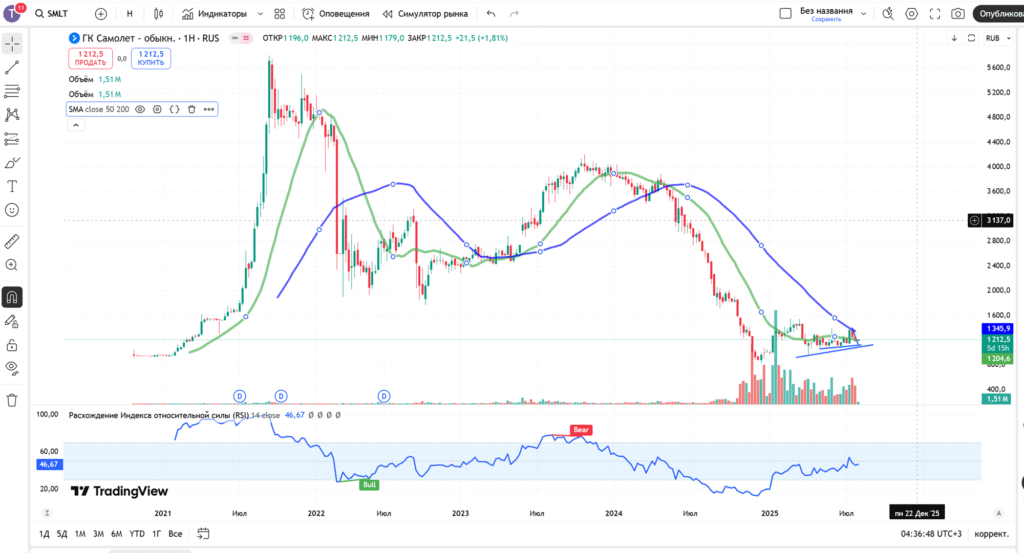1024x553 pixels.
Task: Select the 1Д time range
Action: pos(44,533)
